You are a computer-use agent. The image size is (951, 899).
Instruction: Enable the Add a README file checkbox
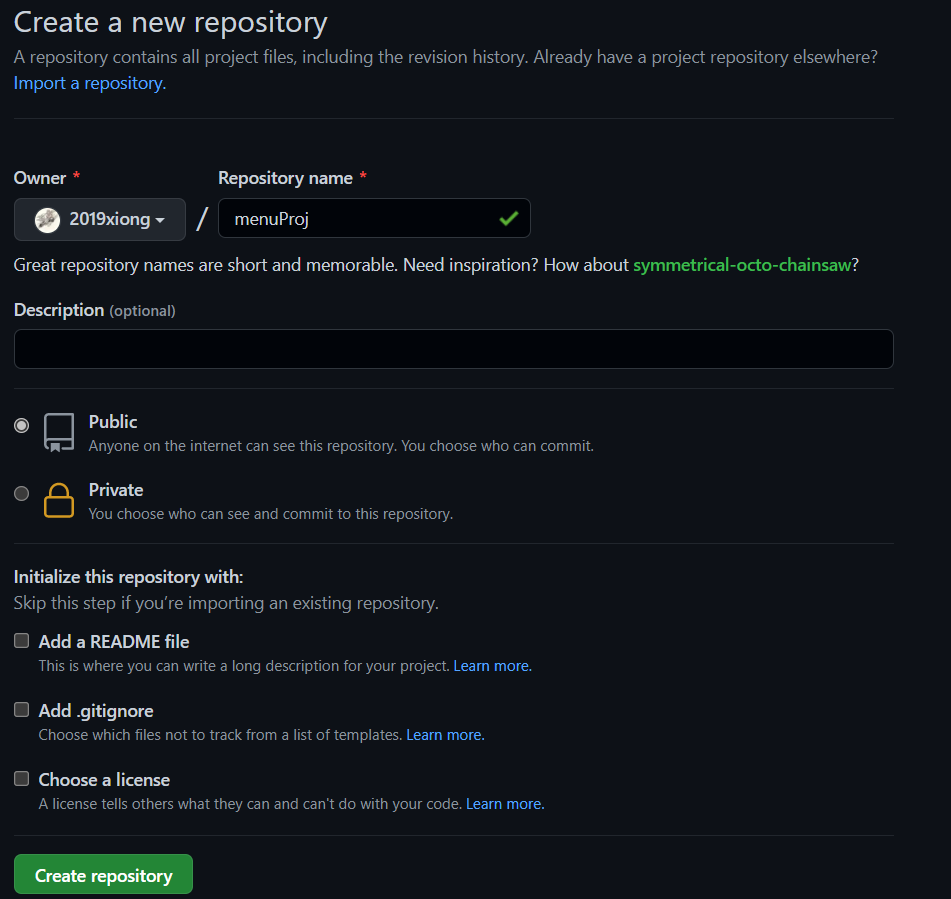21,641
